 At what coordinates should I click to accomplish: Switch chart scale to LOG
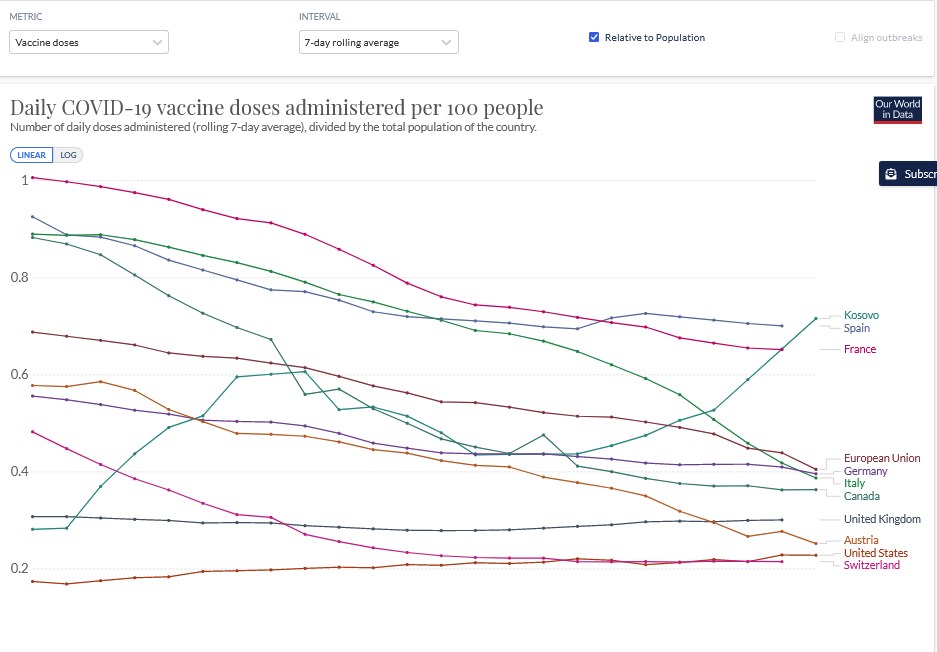[68, 155]
